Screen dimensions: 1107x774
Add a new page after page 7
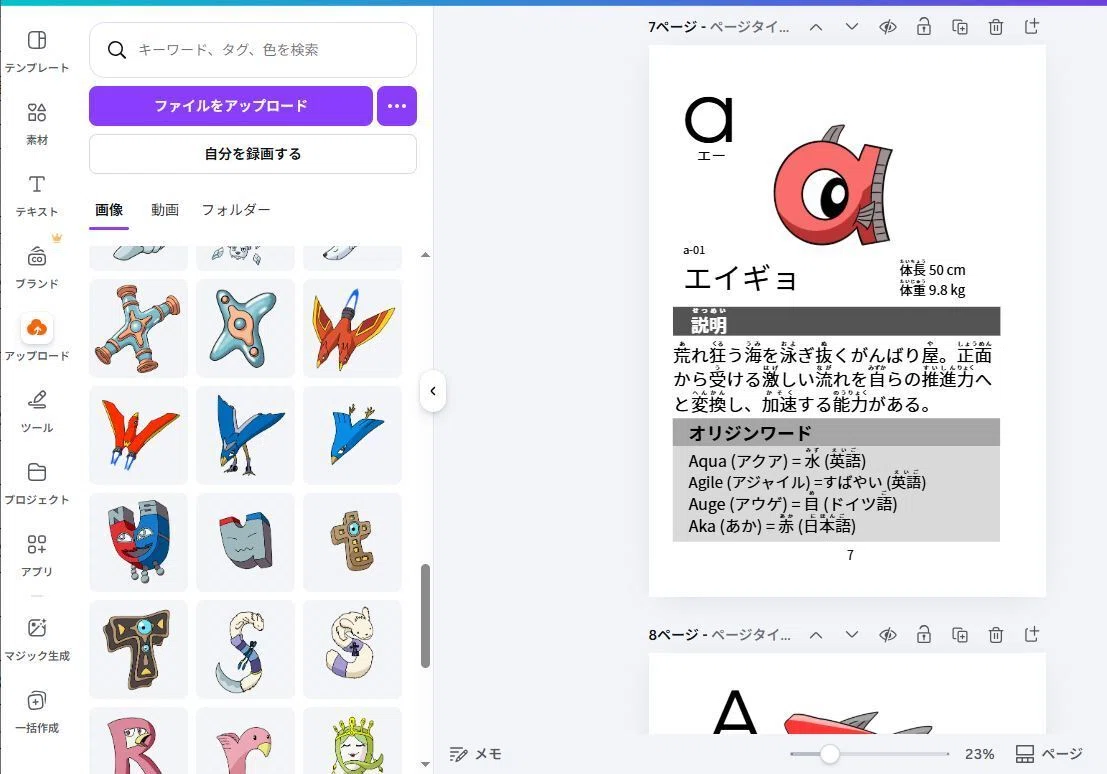coord(1031,27)
